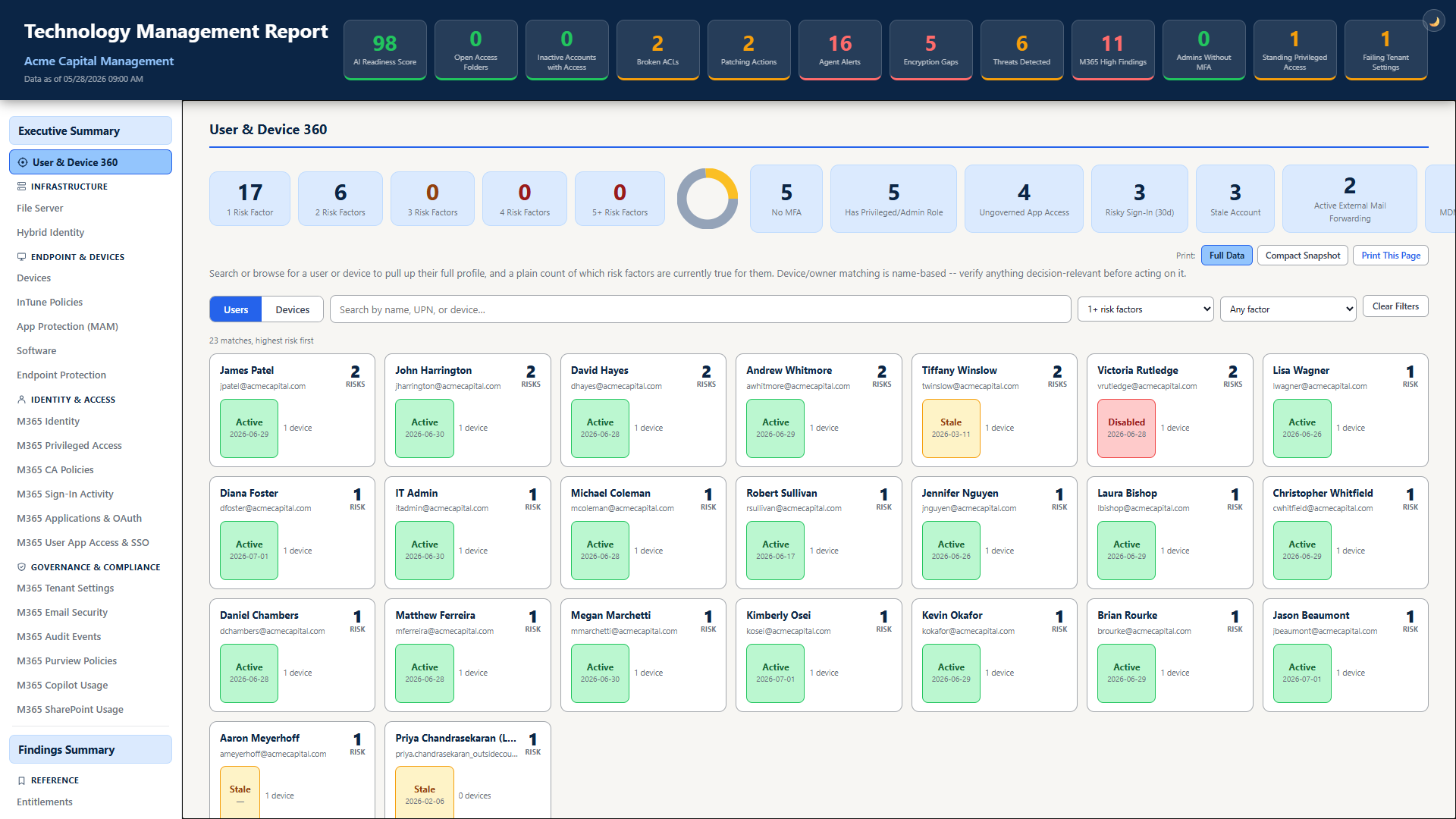Screen dimensions: 1456x819
Task: Open M365 Copilot Usage
Action: pos(62,686)
